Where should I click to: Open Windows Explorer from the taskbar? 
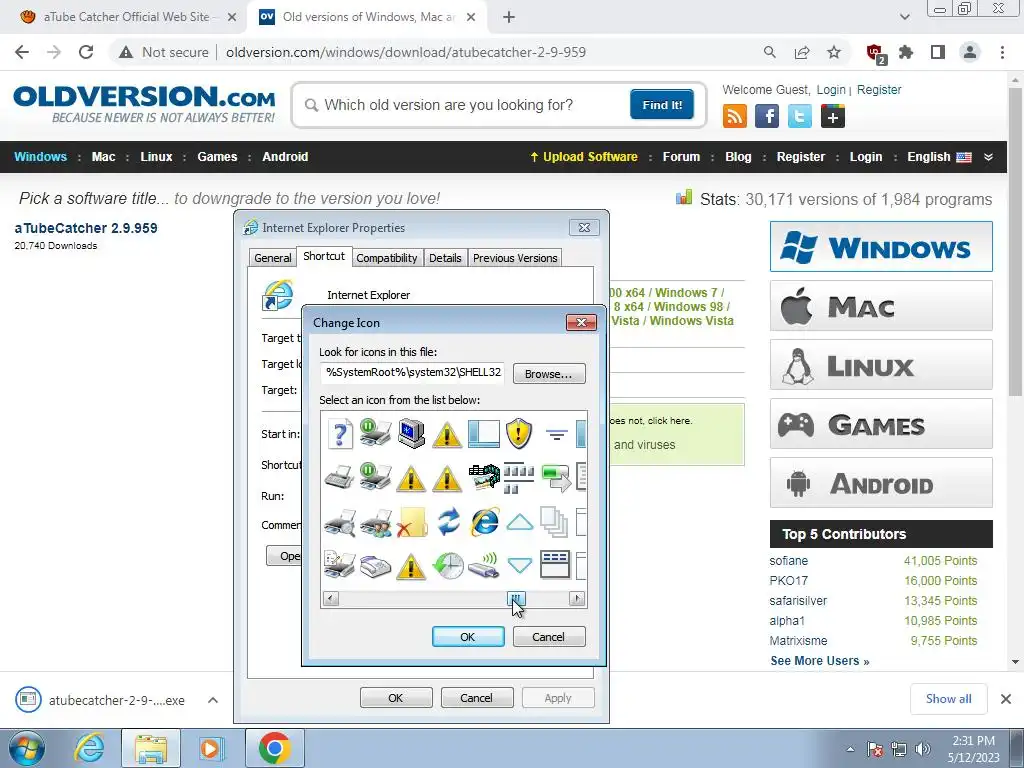pos(151,748)
